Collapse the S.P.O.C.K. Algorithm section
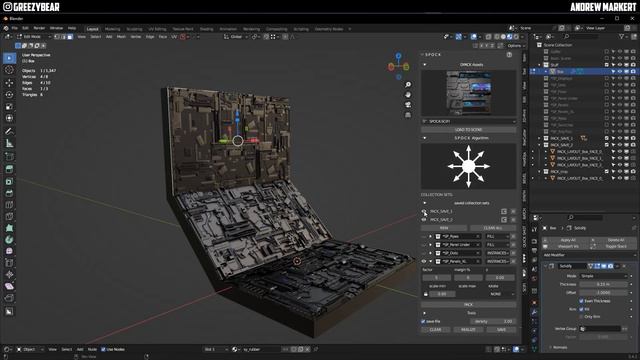640x360 pixels. click(x=425, y=138)
